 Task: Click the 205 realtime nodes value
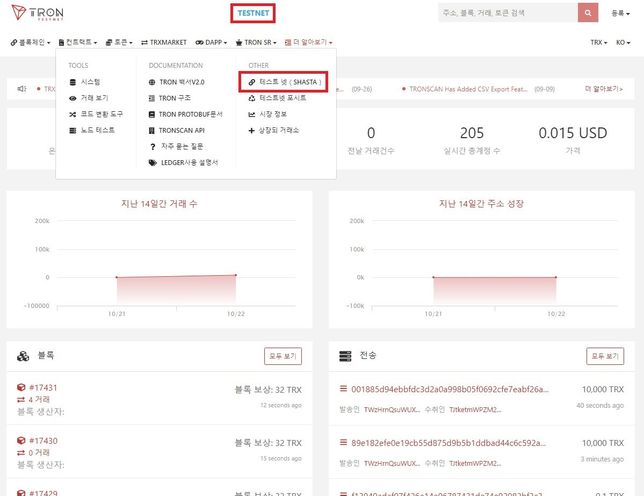point(472,133)
